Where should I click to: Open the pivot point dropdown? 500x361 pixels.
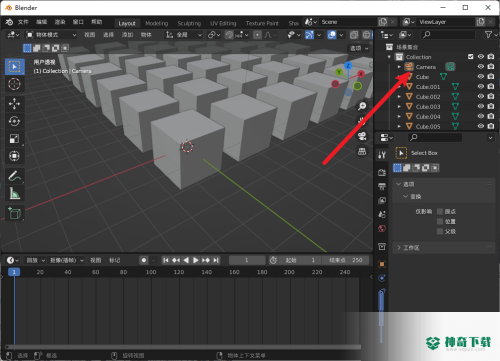[x=214, y=35]
